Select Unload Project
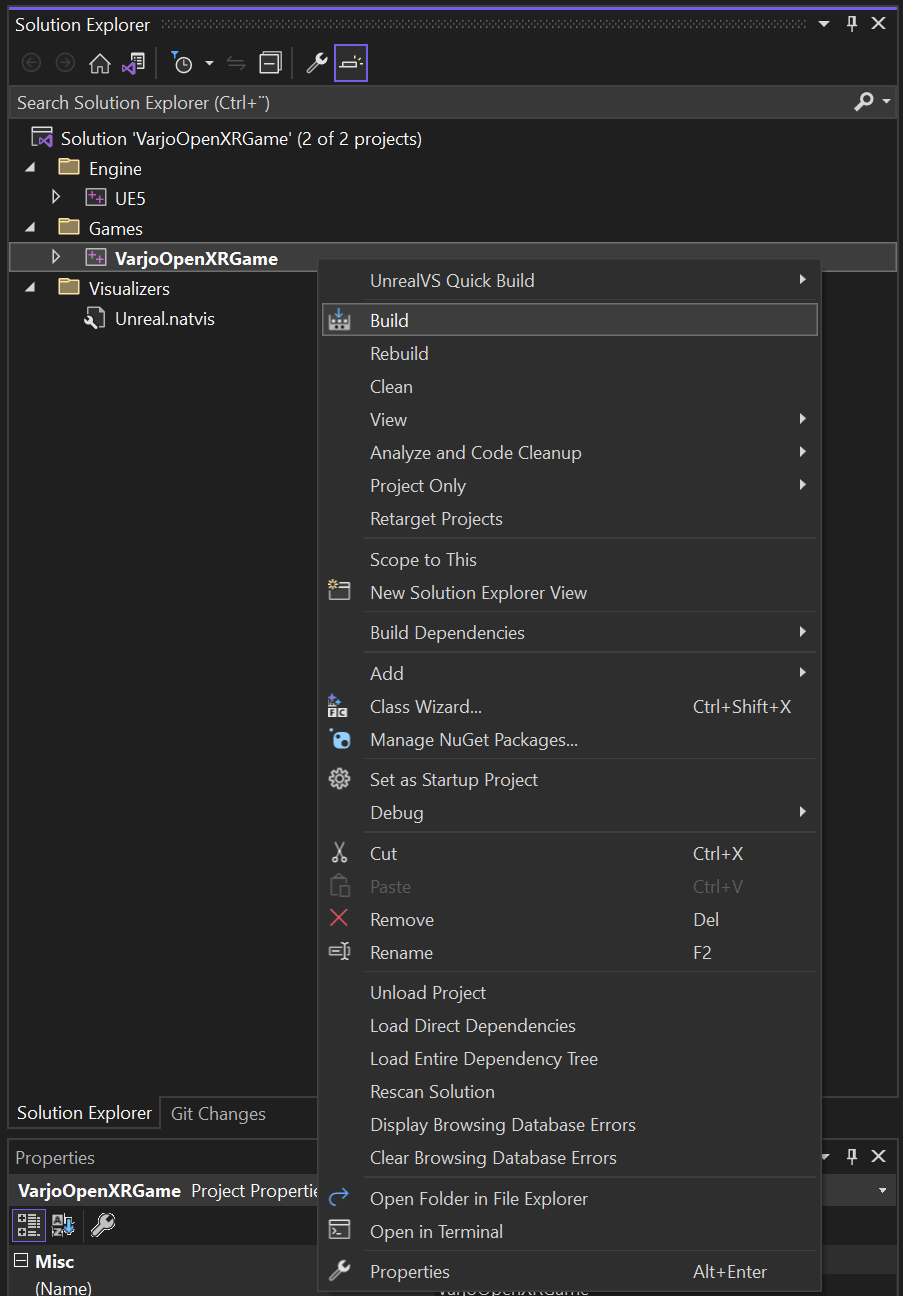Screen dimensions: 903x1296 coord(569,993)
